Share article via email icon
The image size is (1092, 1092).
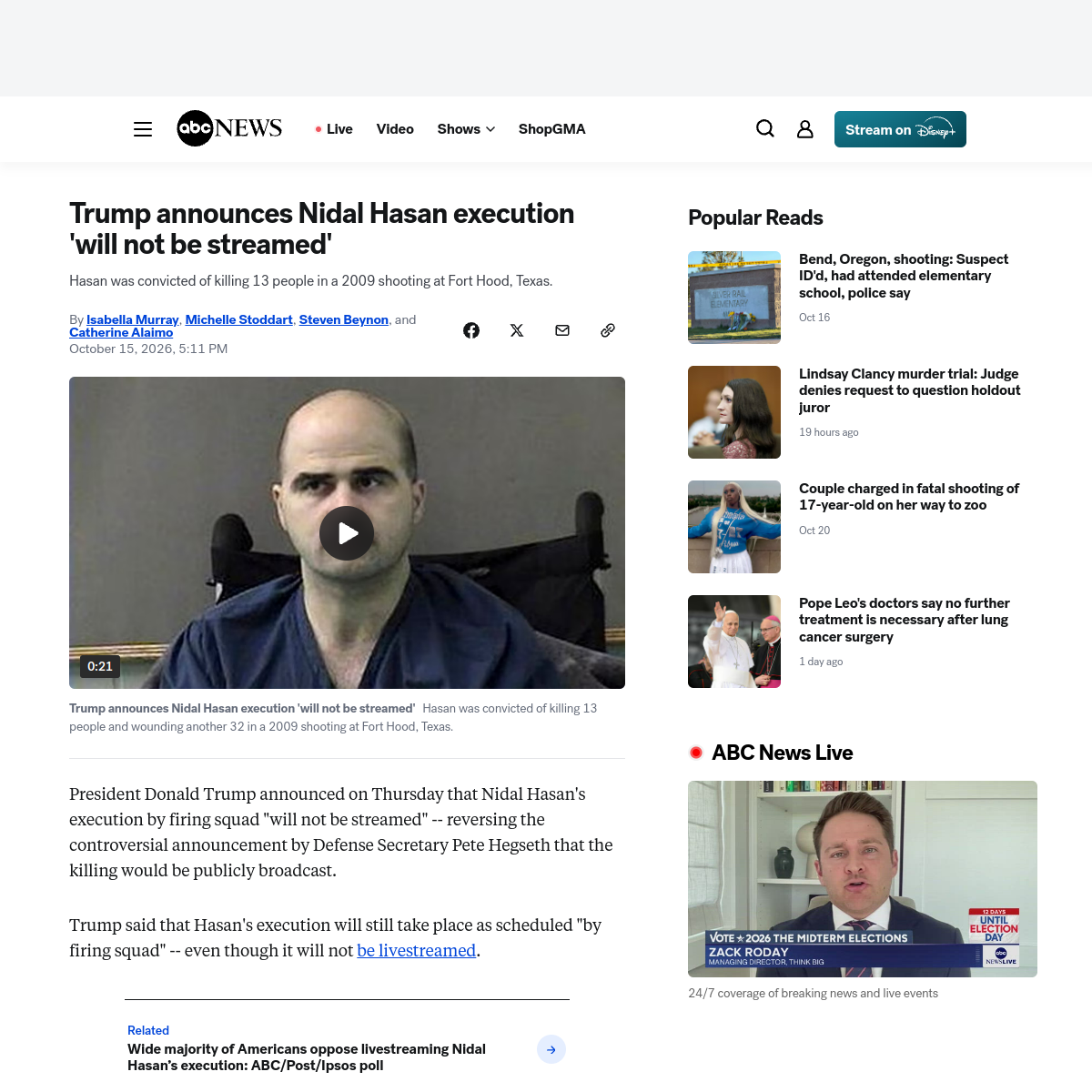click(x=562, y=330)
